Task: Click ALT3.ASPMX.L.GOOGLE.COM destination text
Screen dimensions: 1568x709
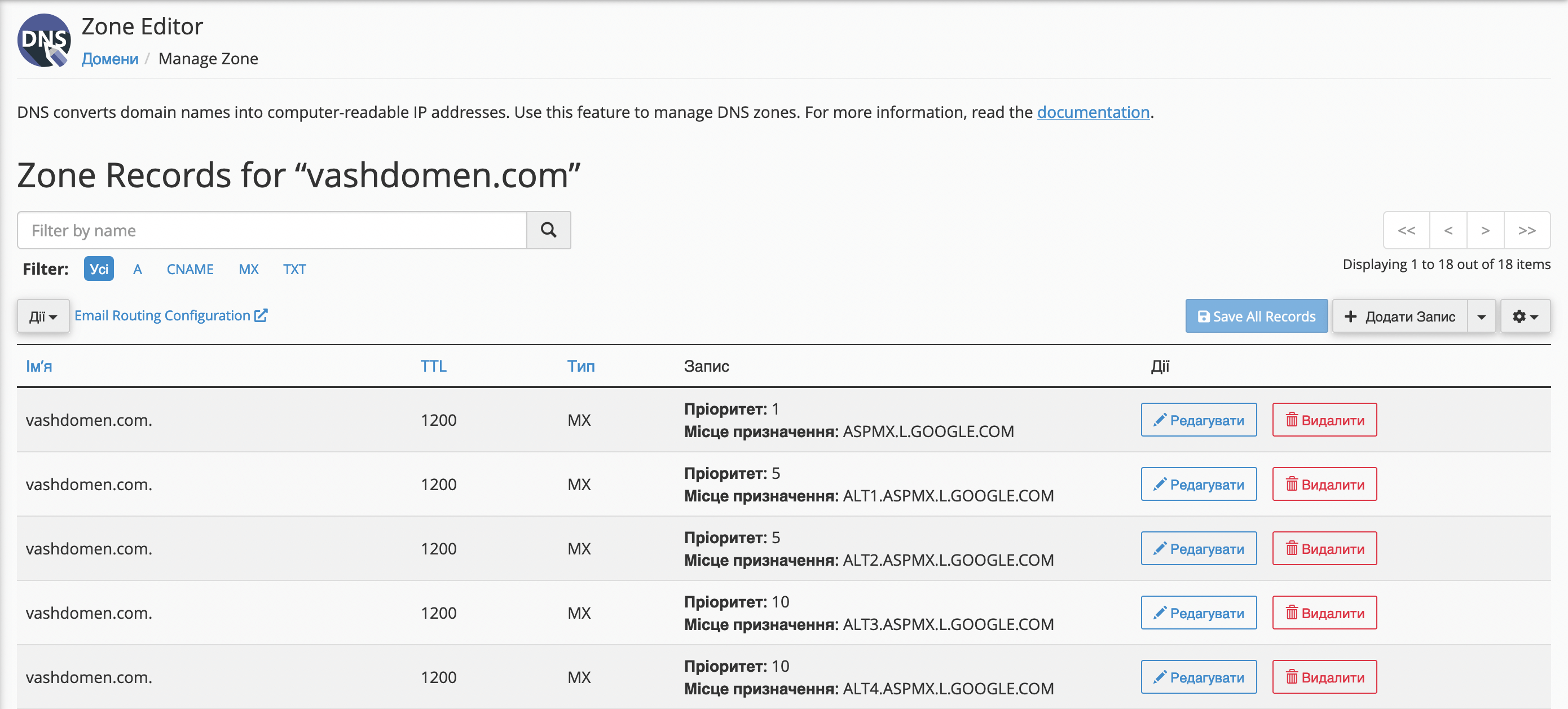Action: 948,624
